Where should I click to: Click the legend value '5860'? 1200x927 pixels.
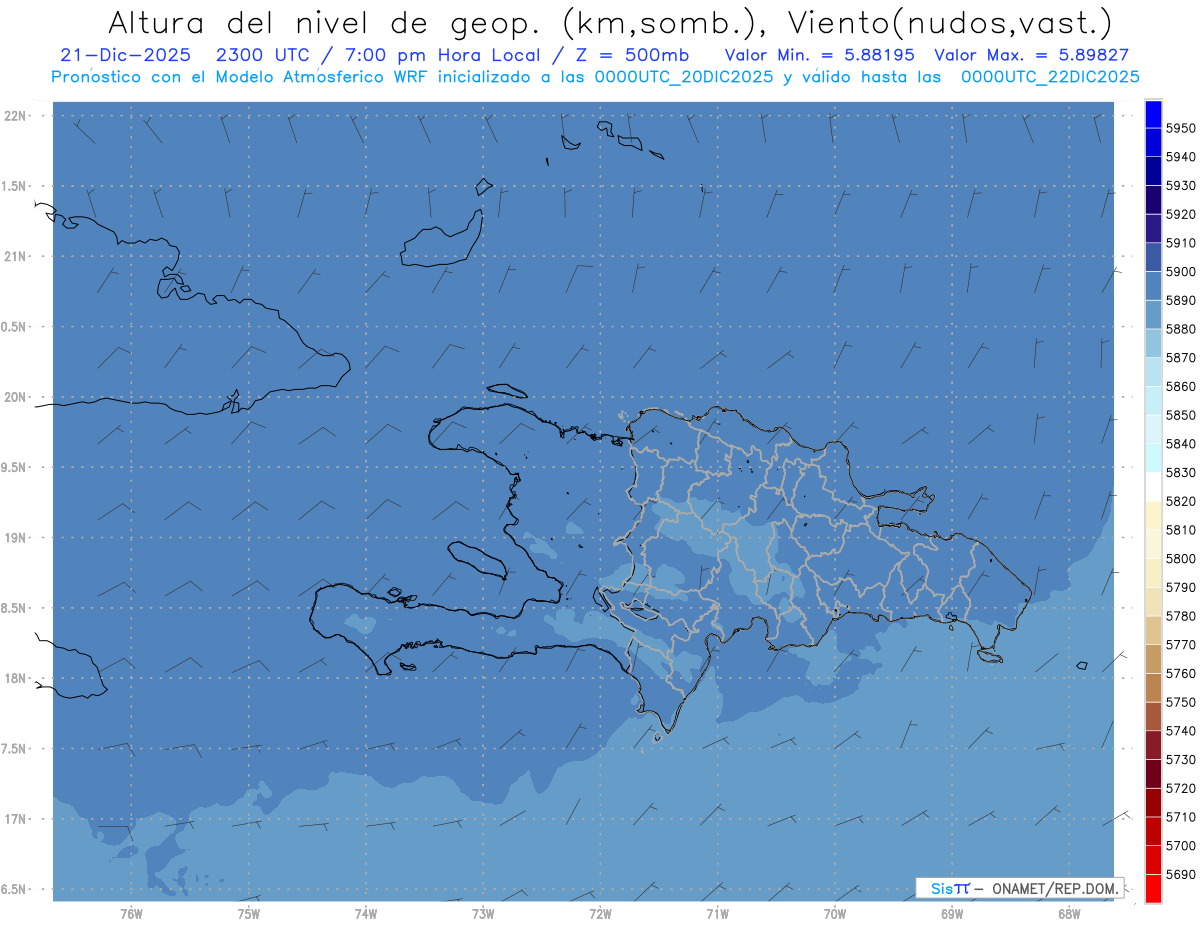pos(1181,386)
